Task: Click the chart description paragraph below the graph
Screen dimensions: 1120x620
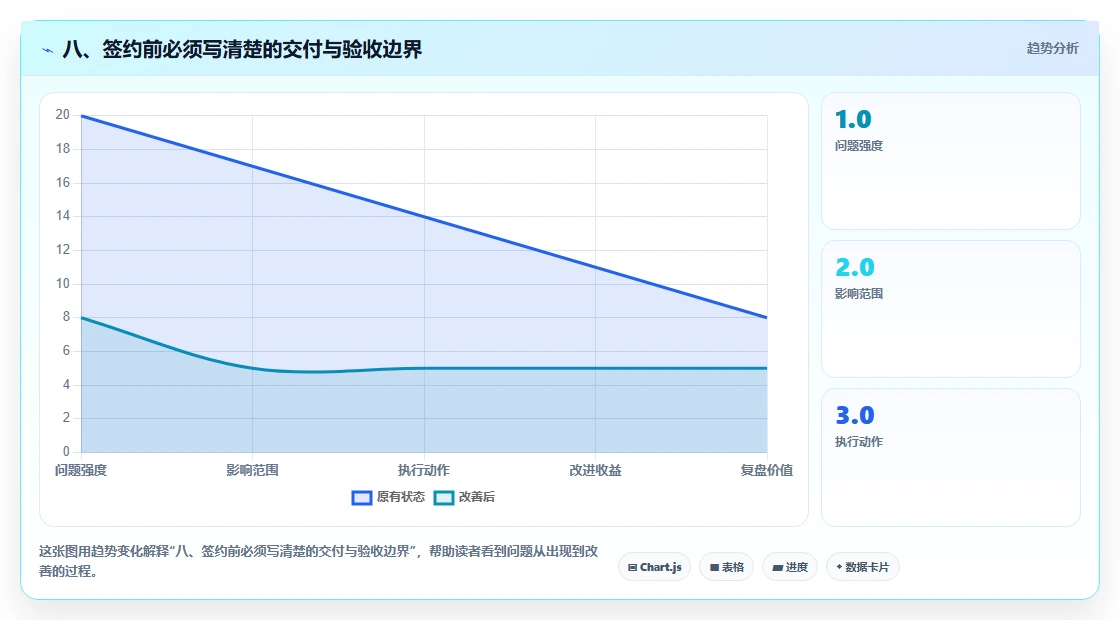Action: click(319, 561)
